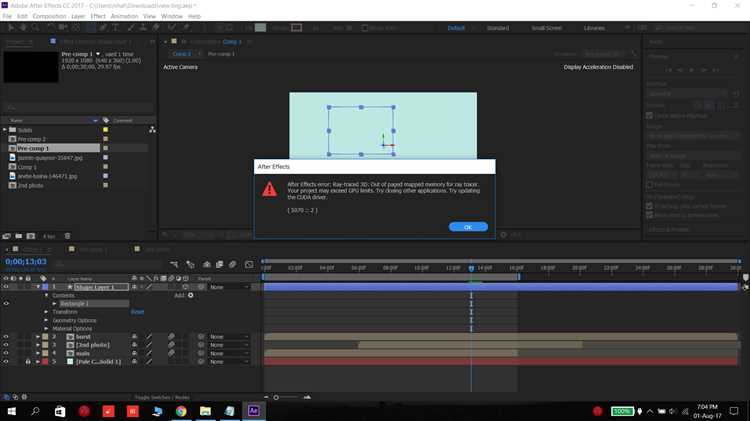Select the Clone Stamp tool
Screen dimensions: 750x421
pos(143,28)
